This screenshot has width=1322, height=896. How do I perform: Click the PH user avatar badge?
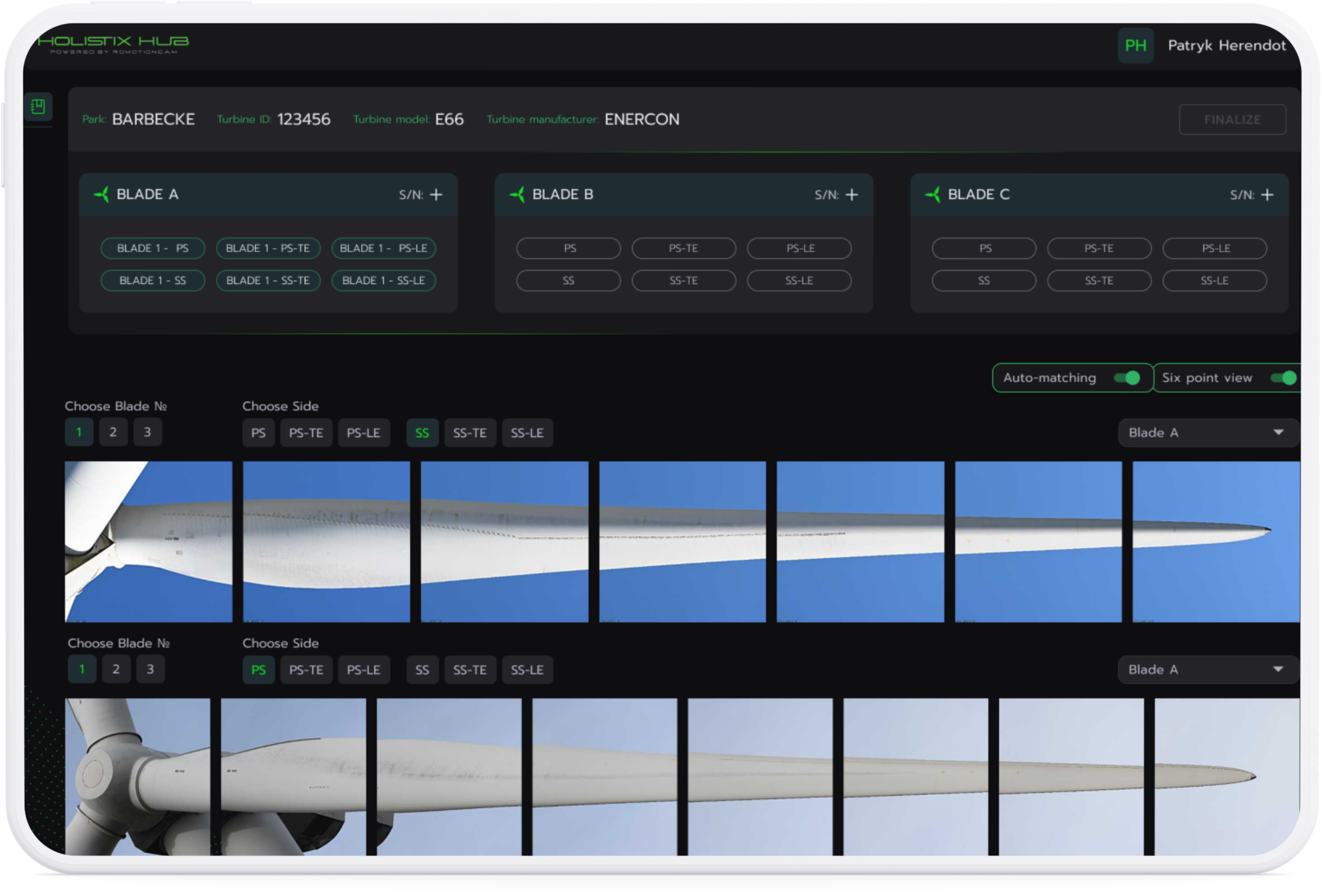(1135, 45)
